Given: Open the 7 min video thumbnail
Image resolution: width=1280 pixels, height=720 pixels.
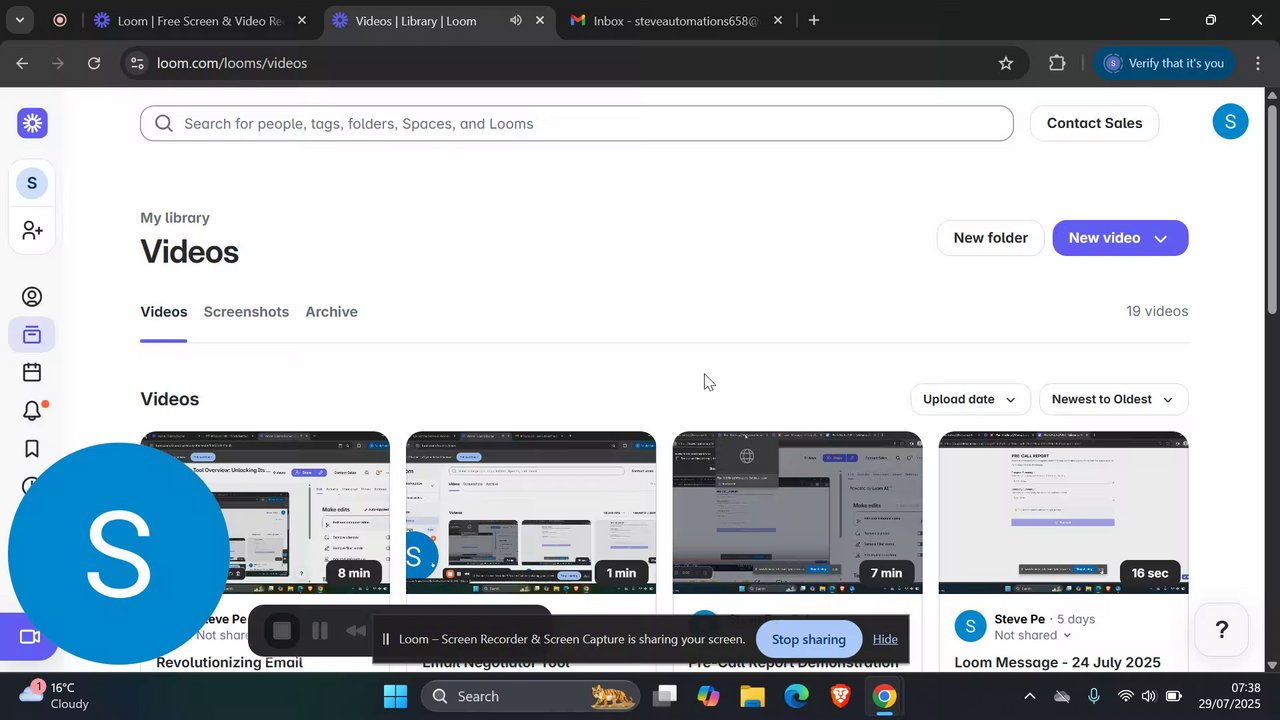Looking at the screenshot, I should point(797,512).
